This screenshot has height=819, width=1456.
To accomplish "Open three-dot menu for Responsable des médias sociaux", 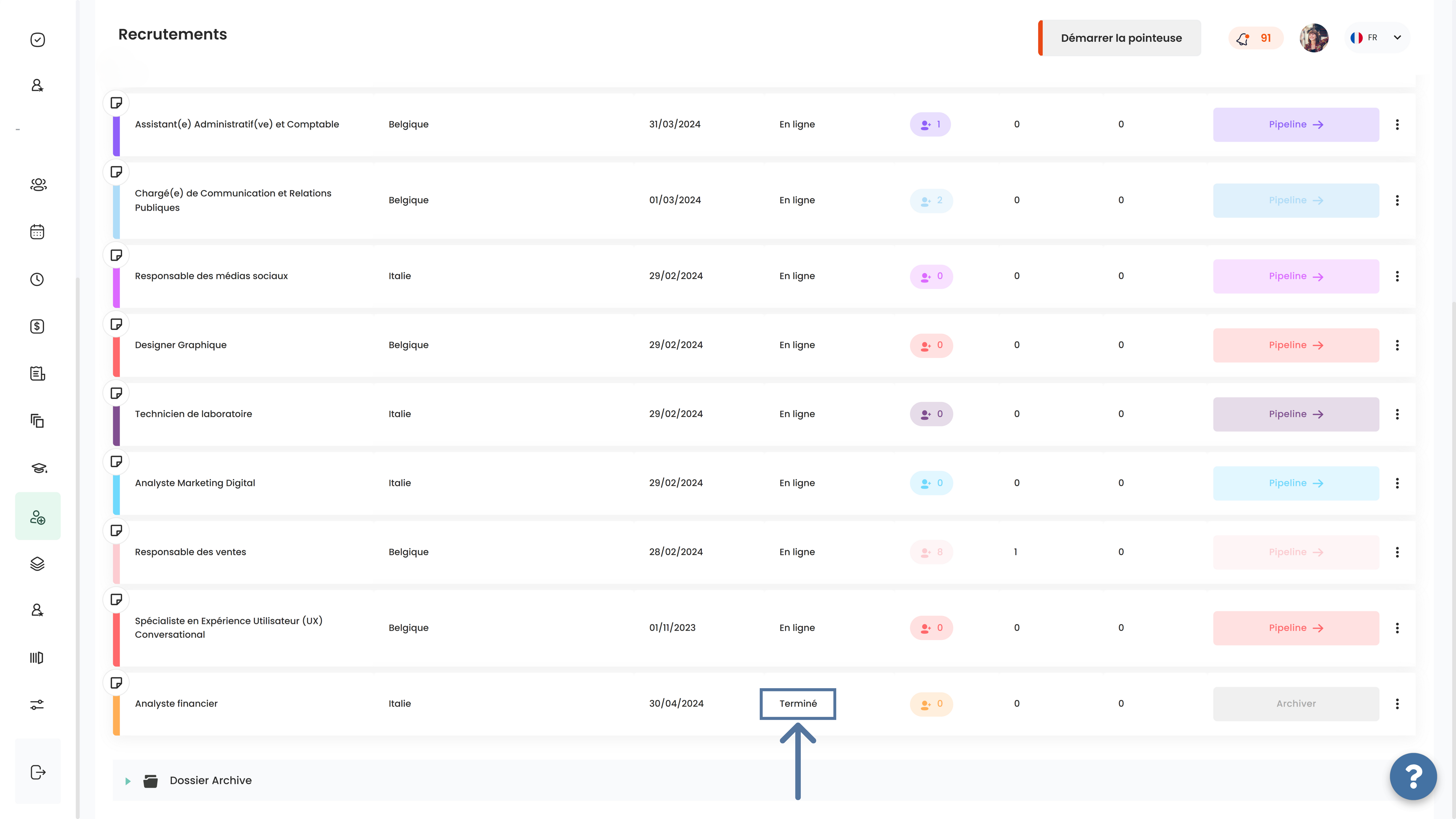I will click(1397, 276).
